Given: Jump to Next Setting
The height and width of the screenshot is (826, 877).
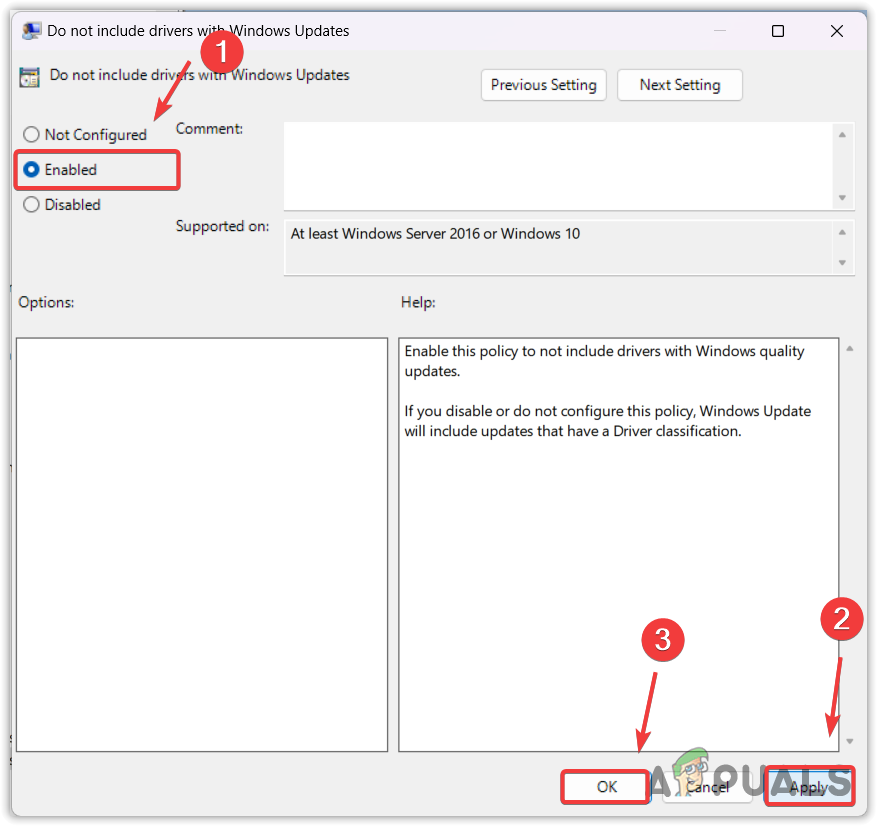Looking at the screenshot, I should pyautogui.click(x=680, y=85).
